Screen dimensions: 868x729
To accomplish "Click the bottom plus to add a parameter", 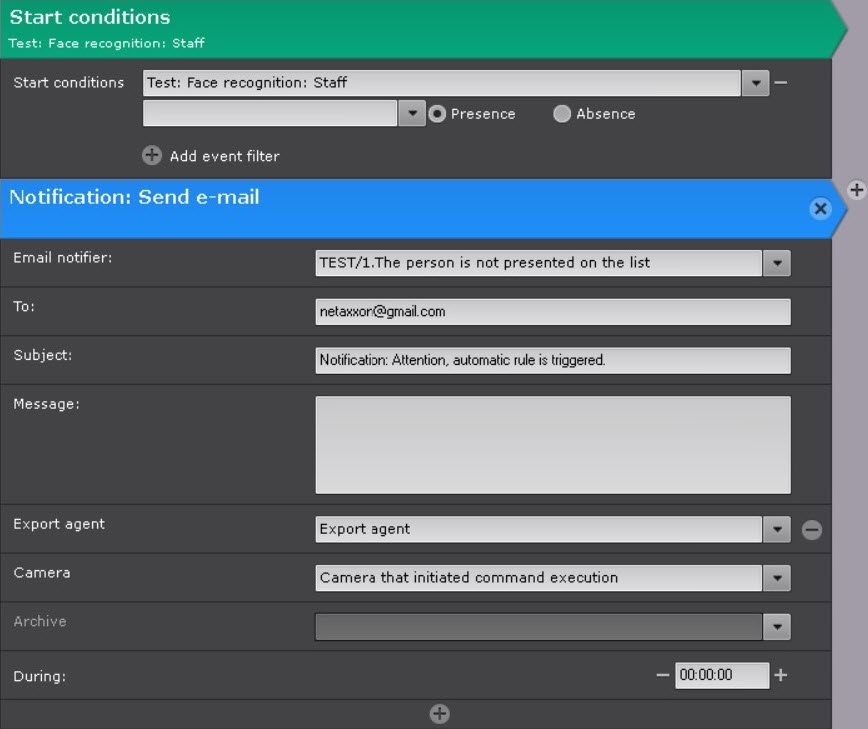I will pos(439,714).
